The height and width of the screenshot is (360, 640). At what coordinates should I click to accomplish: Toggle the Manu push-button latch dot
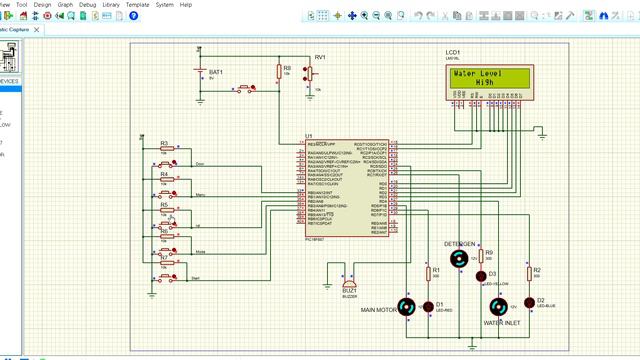[x=174, y=193]
